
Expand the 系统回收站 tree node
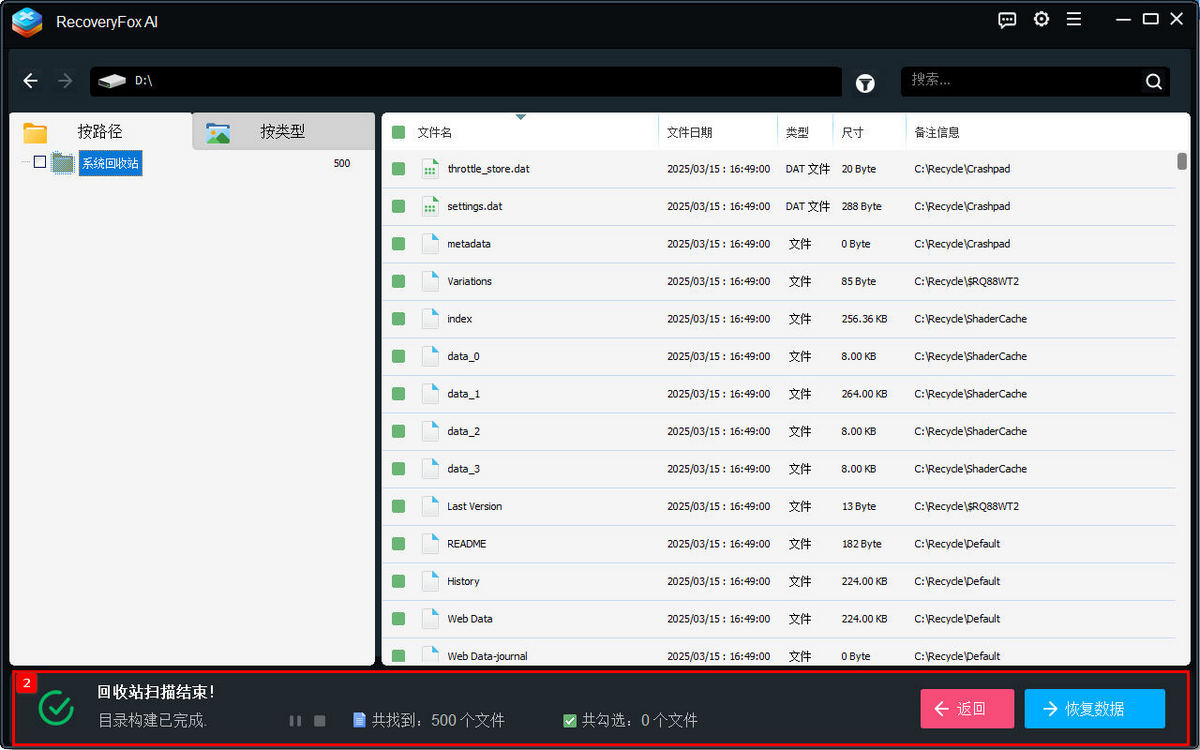point(25,163)
